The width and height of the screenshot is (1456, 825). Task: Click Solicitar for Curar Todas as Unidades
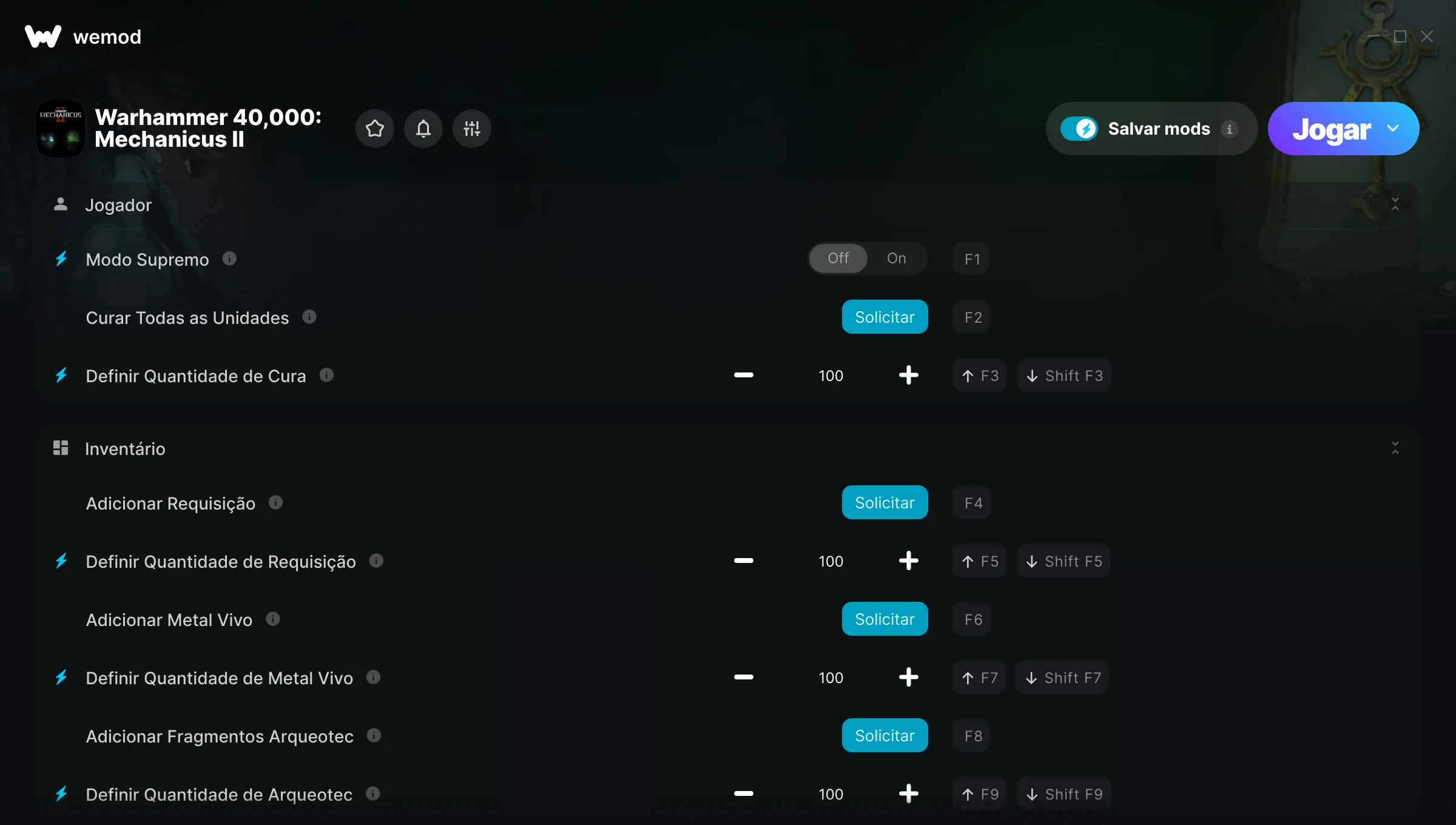885,317
